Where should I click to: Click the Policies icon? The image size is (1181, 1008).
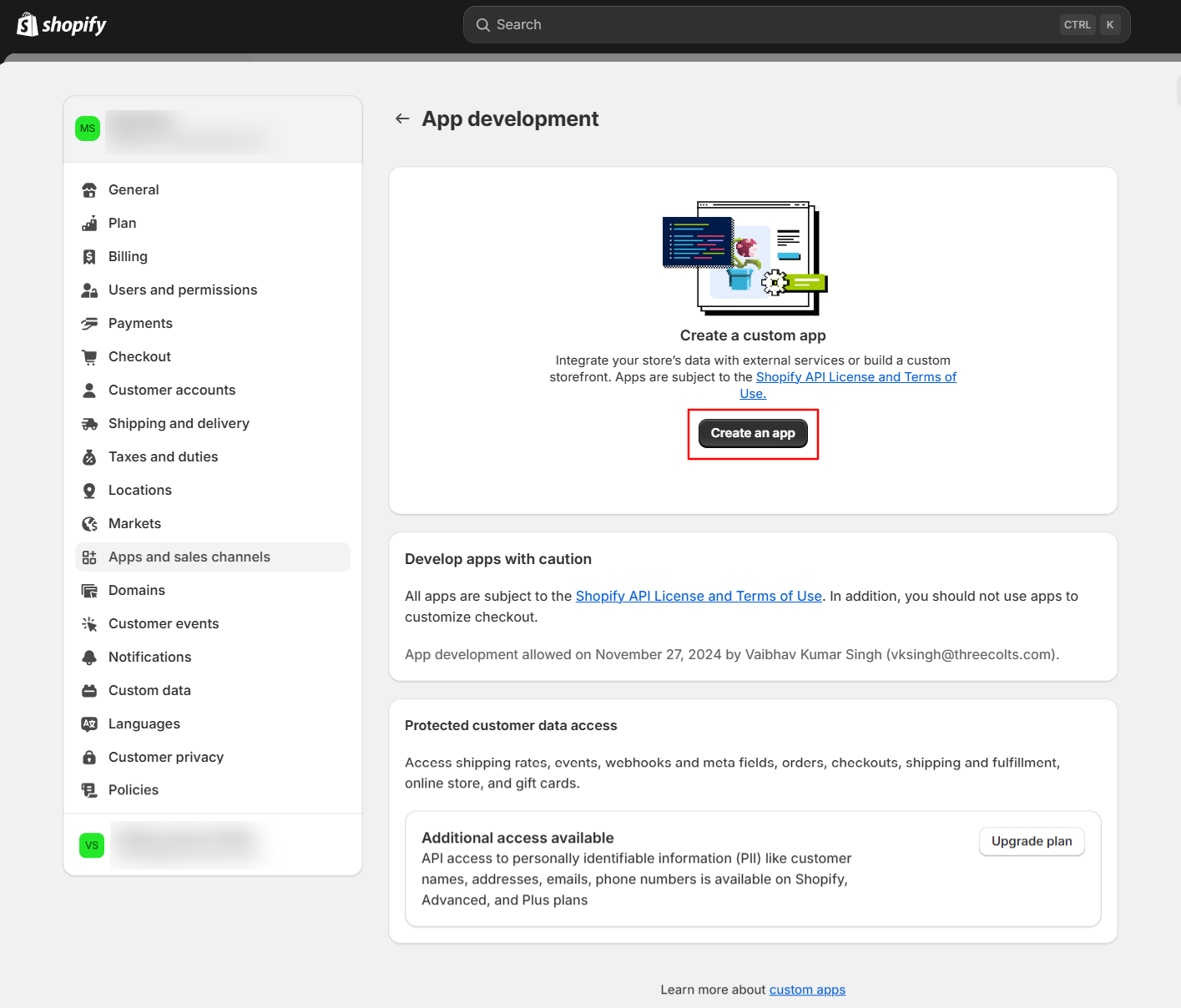coord(89,790)
